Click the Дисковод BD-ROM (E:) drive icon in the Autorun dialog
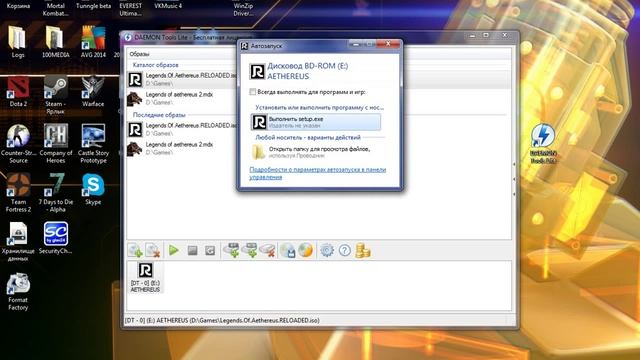The image size is (640, 360). tap(258, 71)
